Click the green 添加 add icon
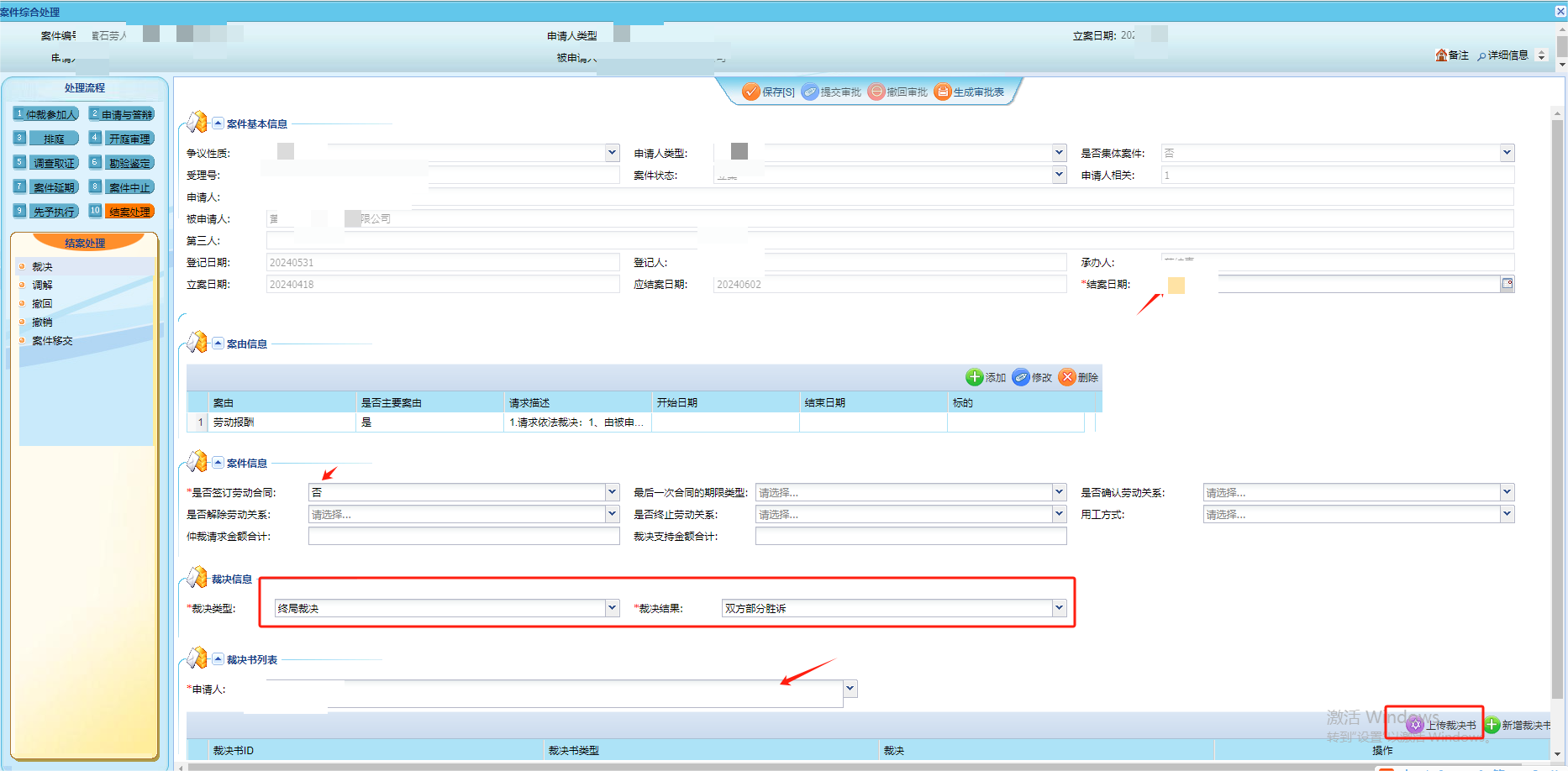The width and height of the screenshot is (1568, 771). coord(974,377)
